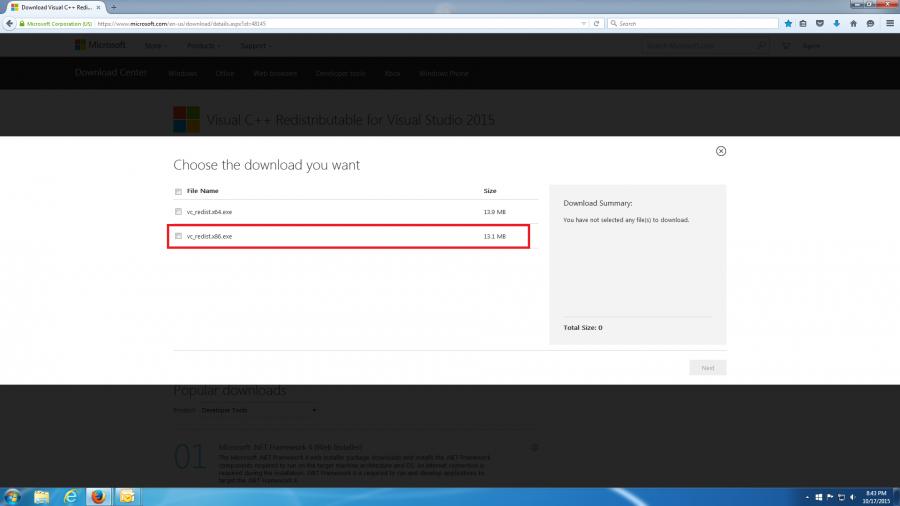This screenshot has width=900, height=506.
Task: Tick the vc_redist.x64.exe checkbox
Action: (x=179, y=212)
